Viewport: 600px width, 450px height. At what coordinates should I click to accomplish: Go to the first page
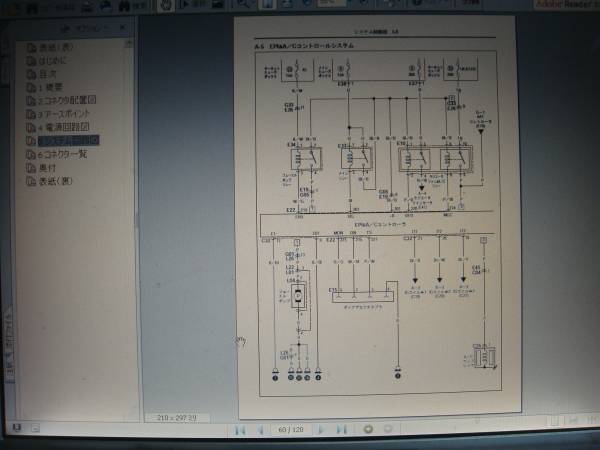click(240, 430)
